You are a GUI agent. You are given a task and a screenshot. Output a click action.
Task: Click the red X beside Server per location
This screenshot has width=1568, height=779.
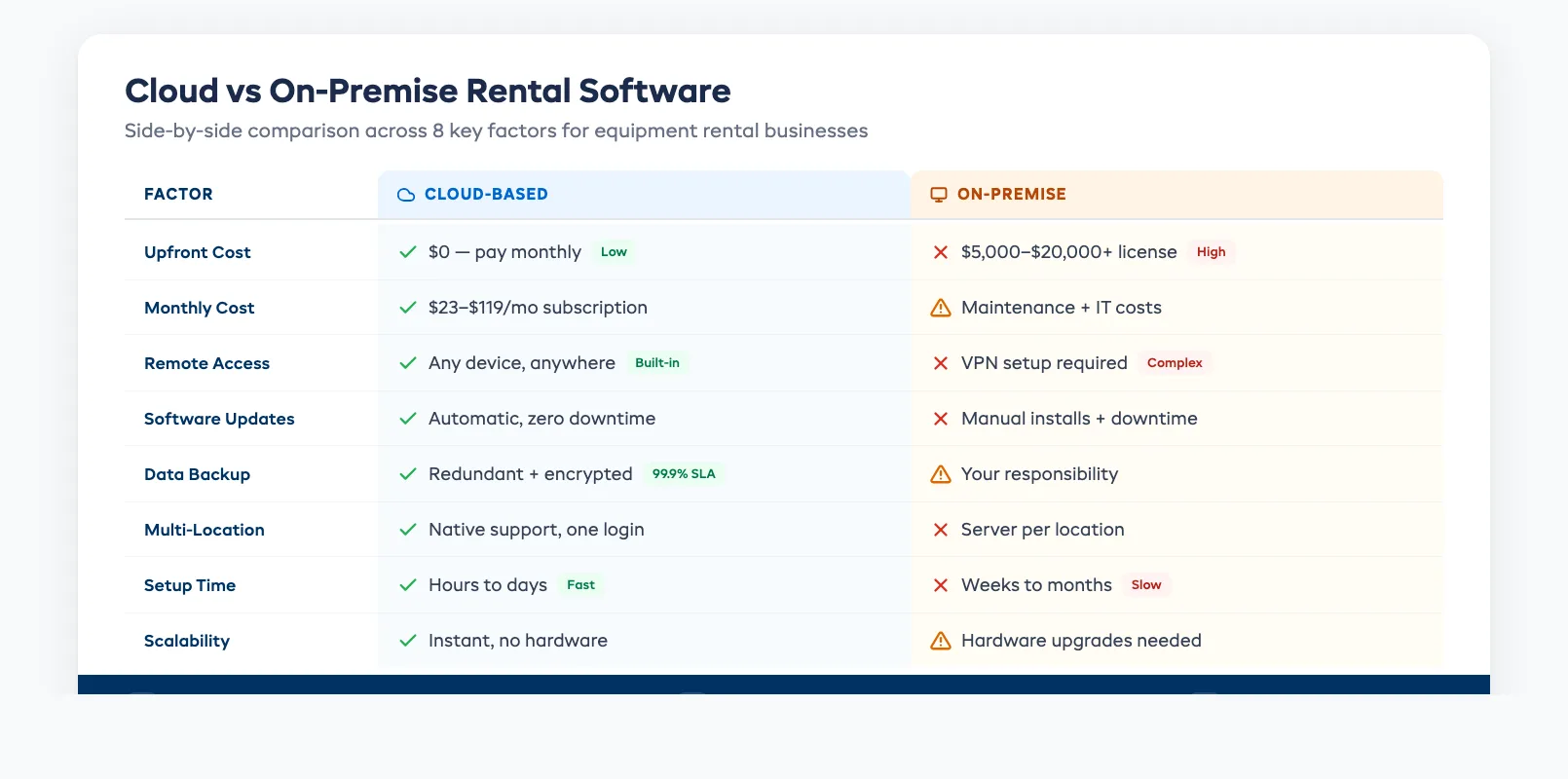coord(941,530)
